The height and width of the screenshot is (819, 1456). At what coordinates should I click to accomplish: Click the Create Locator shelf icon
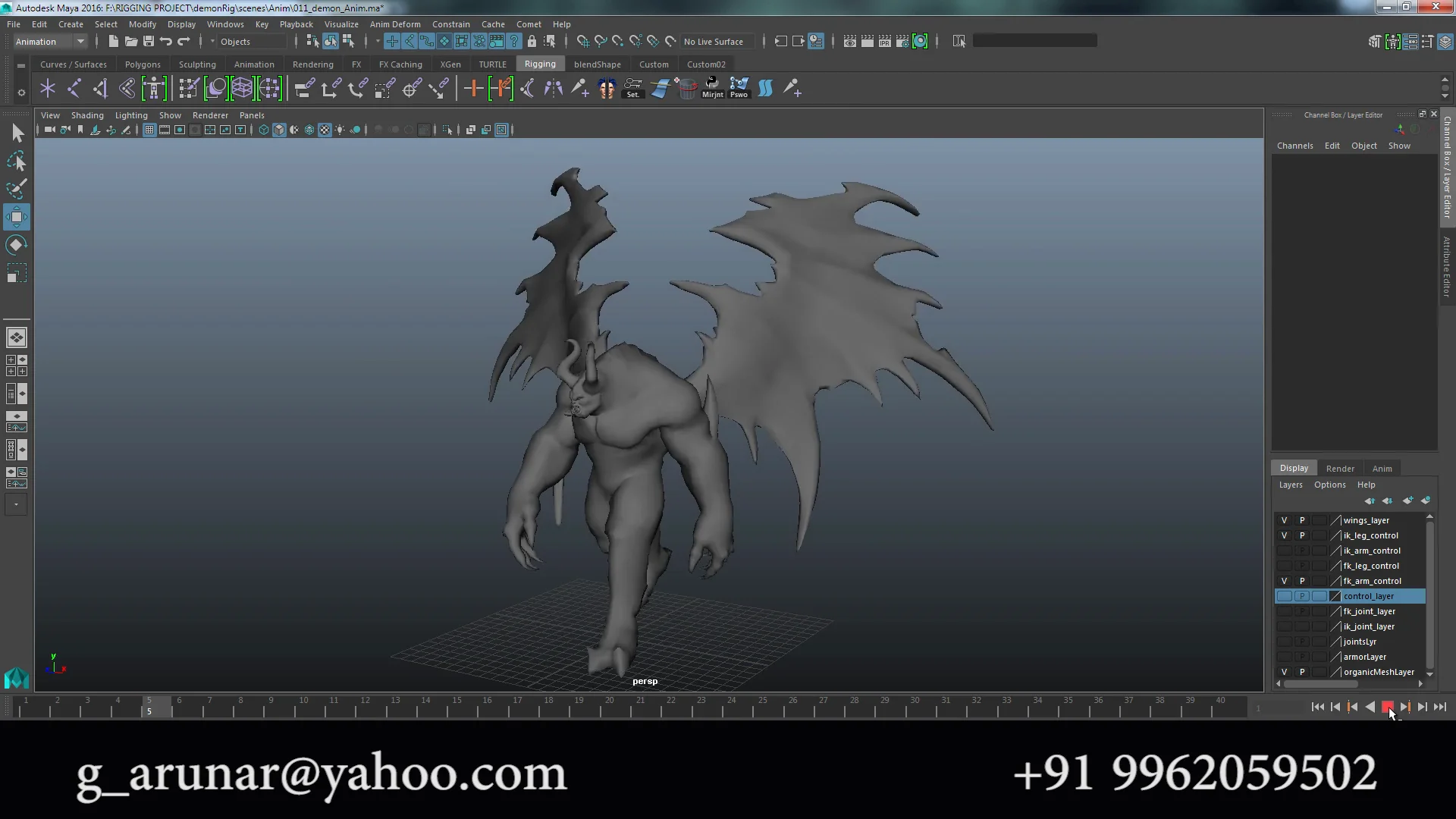point(48,89)
